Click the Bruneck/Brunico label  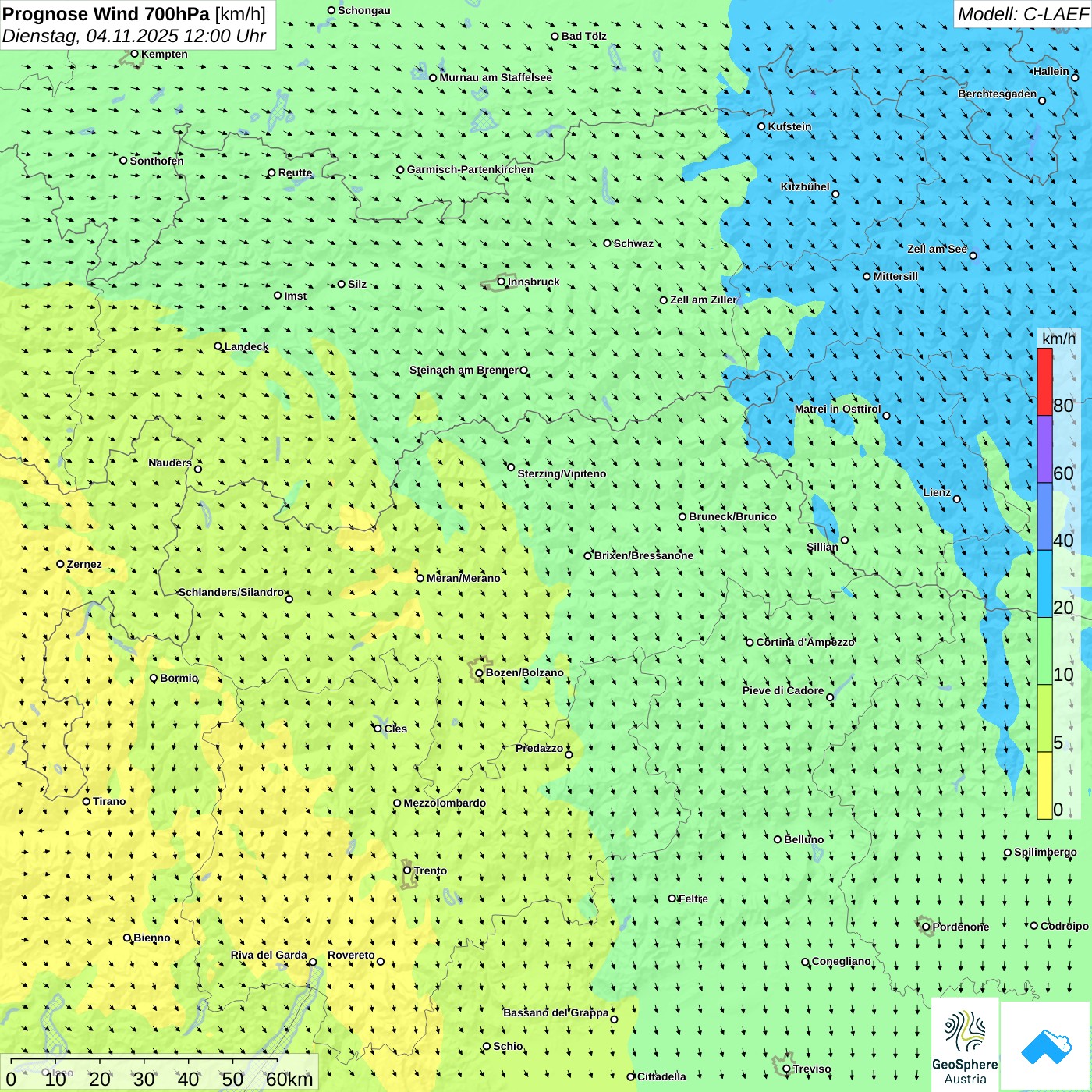(x=732, y=516)
